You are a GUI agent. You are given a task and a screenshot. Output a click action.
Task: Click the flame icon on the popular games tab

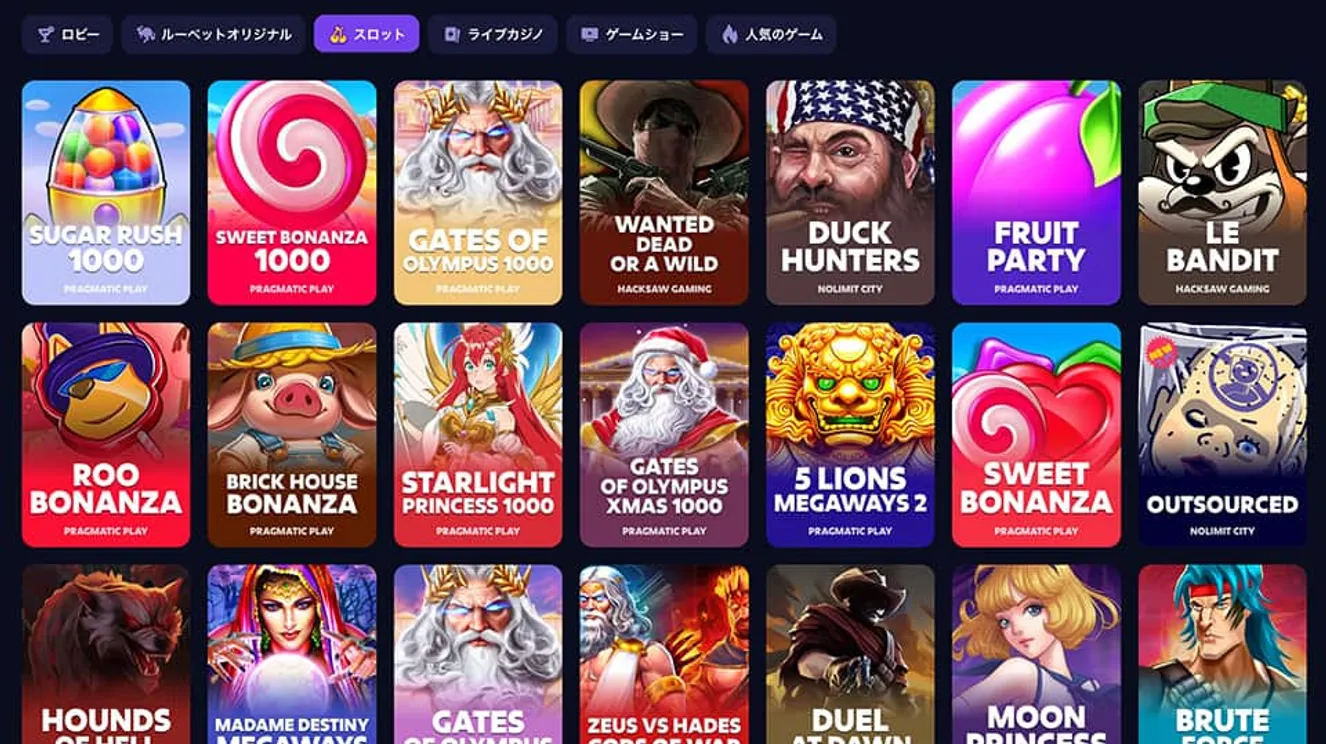click(729, 34)
